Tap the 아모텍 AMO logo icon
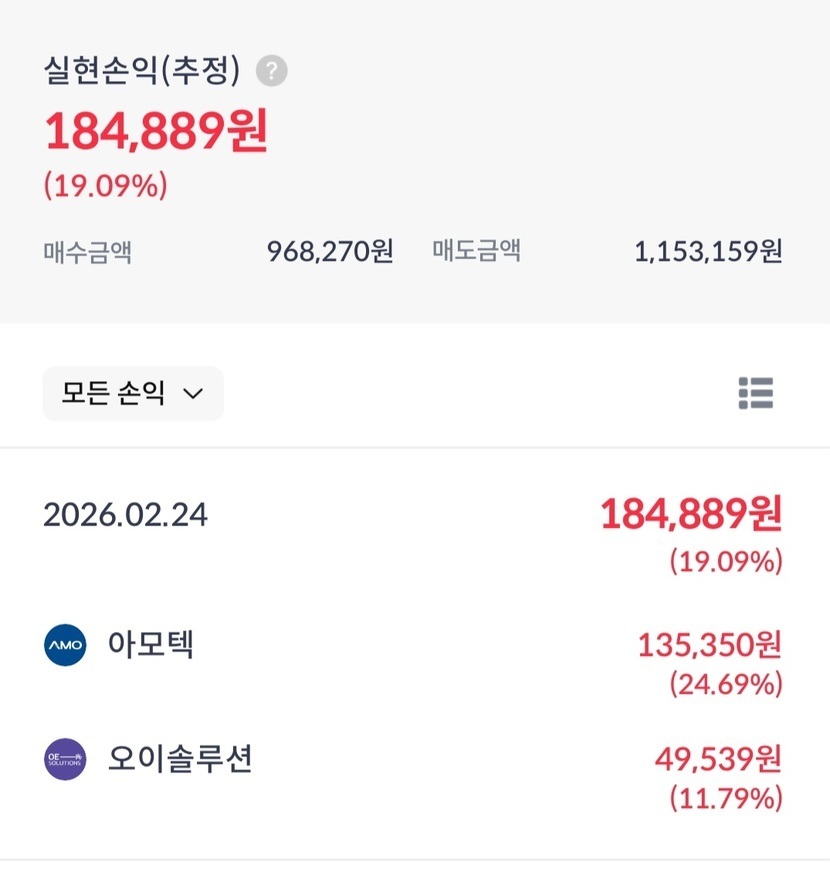The width and height of the screenshot is (830, 869). point(66,646)
